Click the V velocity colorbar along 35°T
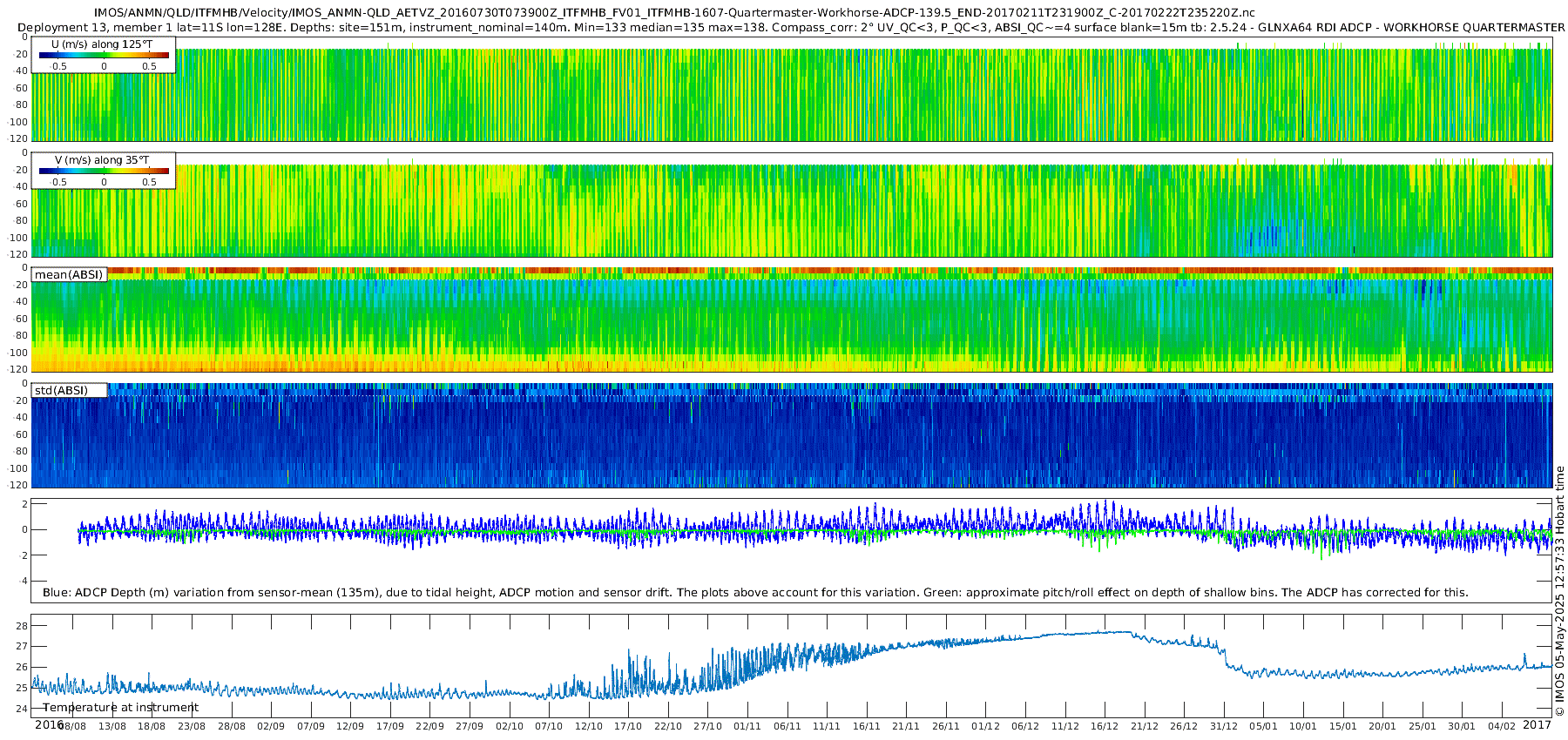The image size is (1568, 740). click(104, 171)
